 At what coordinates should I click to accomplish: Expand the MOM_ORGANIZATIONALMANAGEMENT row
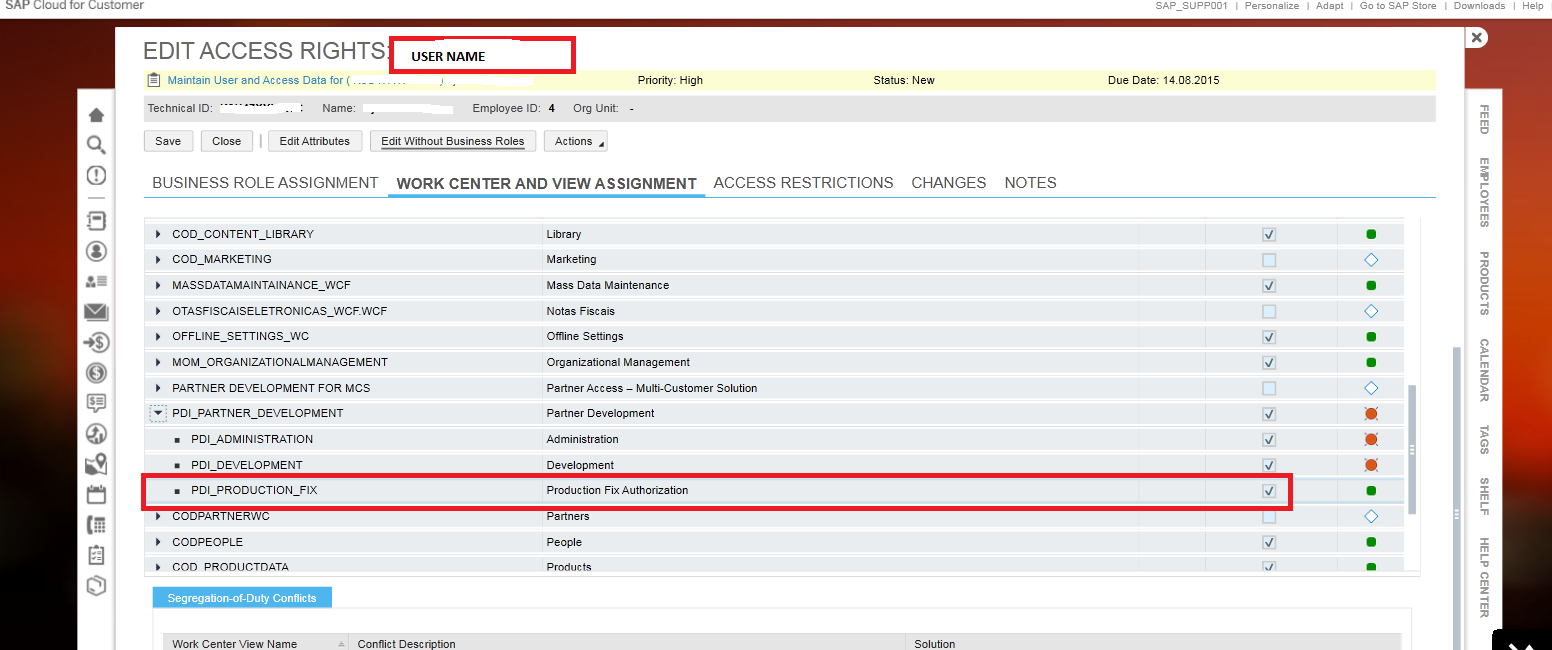click(158, 363)
